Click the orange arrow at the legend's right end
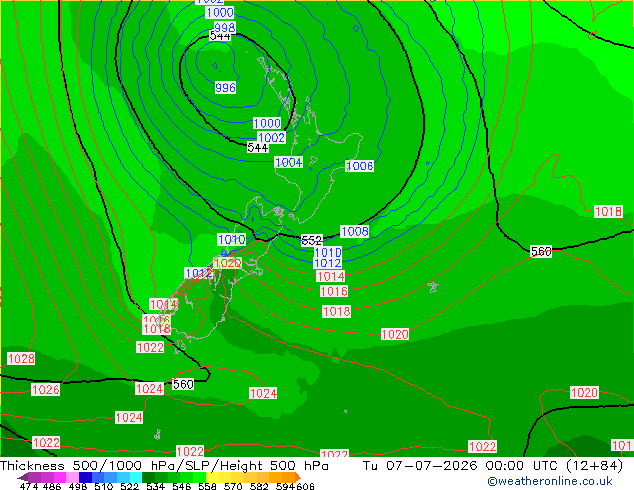 pos(297,477)
